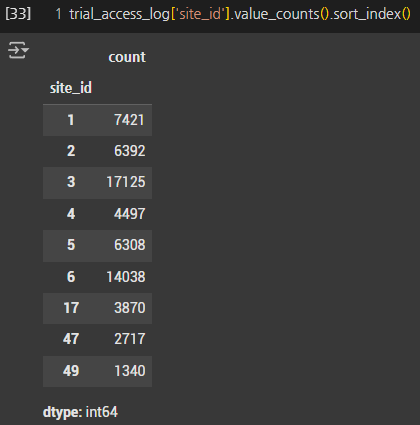
Task: Click the count value 4497
Action: pyautogui.click(x=130, y=214)
